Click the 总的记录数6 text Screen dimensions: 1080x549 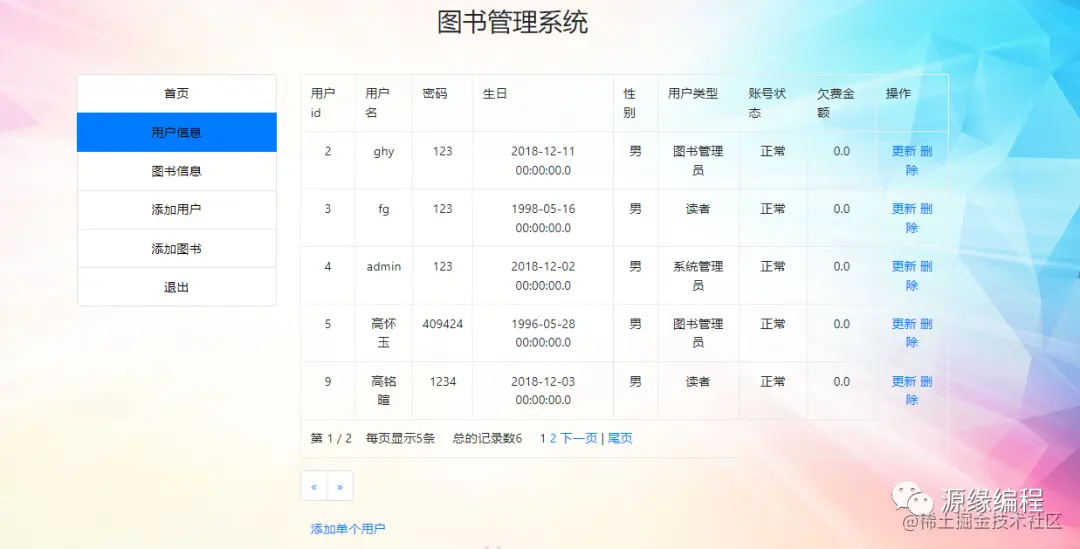[x=488, y=438]
